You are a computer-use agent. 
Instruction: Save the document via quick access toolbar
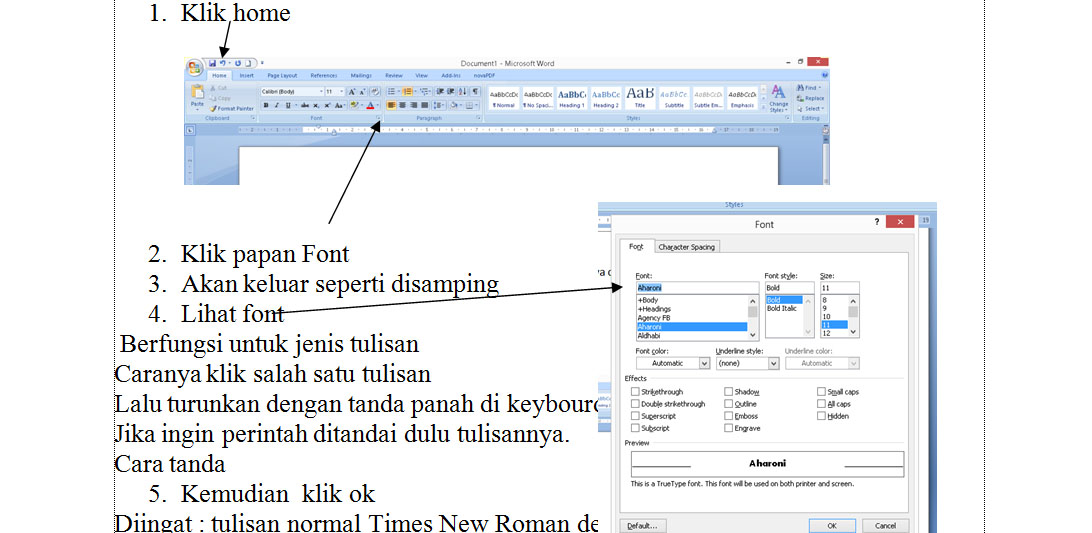[212, 63]
